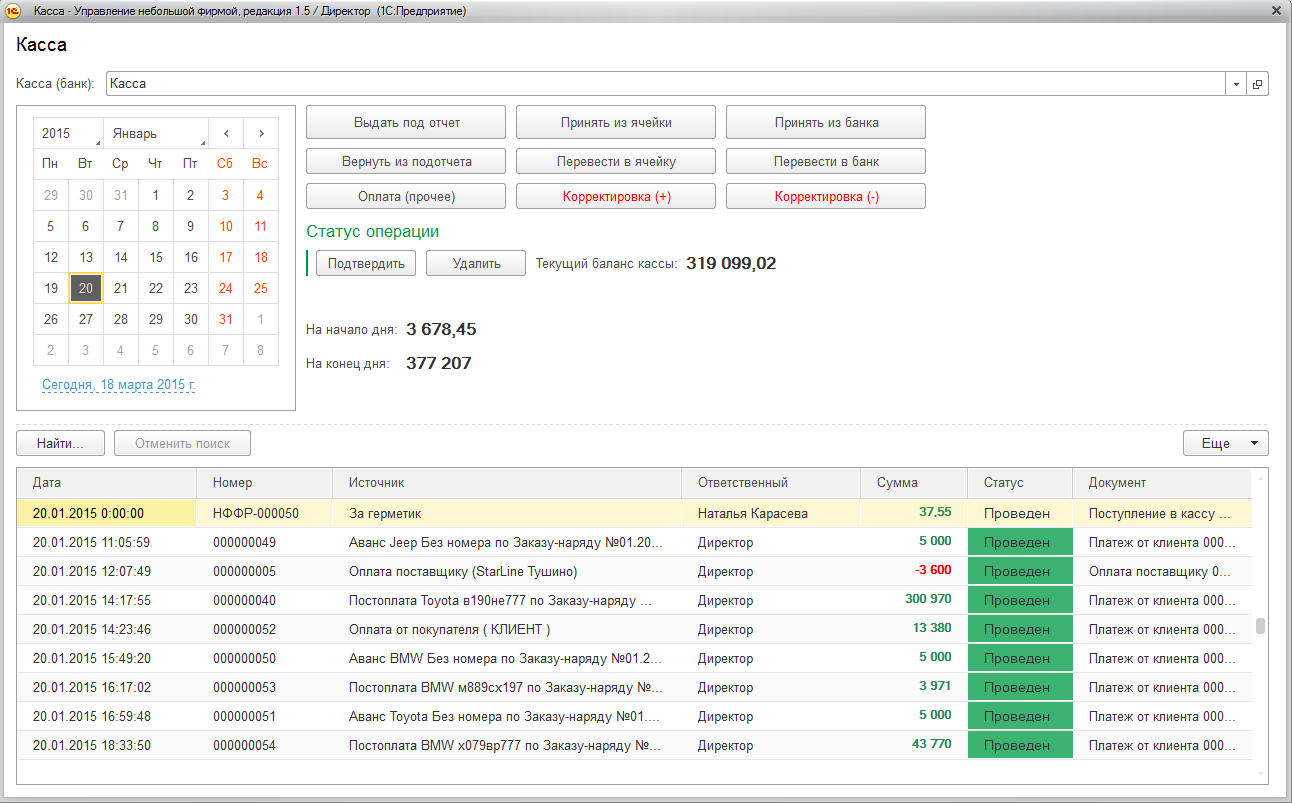This screenshot has width=1292, height=803.
Task: Sort by Документ column header
Action: 1161,483
